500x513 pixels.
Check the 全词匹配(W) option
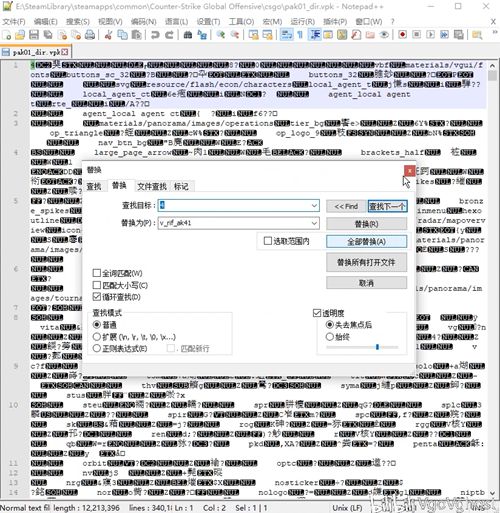point(97,273)
